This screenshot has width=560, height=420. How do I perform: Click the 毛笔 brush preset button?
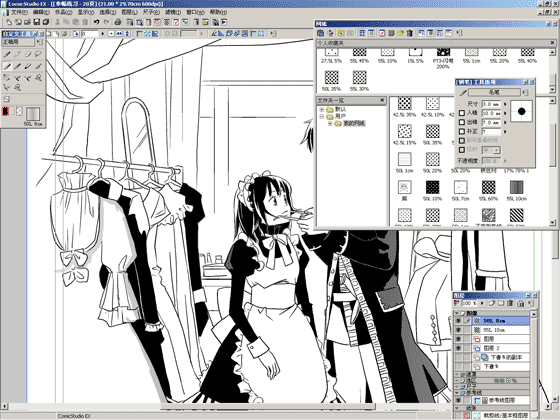494,92
